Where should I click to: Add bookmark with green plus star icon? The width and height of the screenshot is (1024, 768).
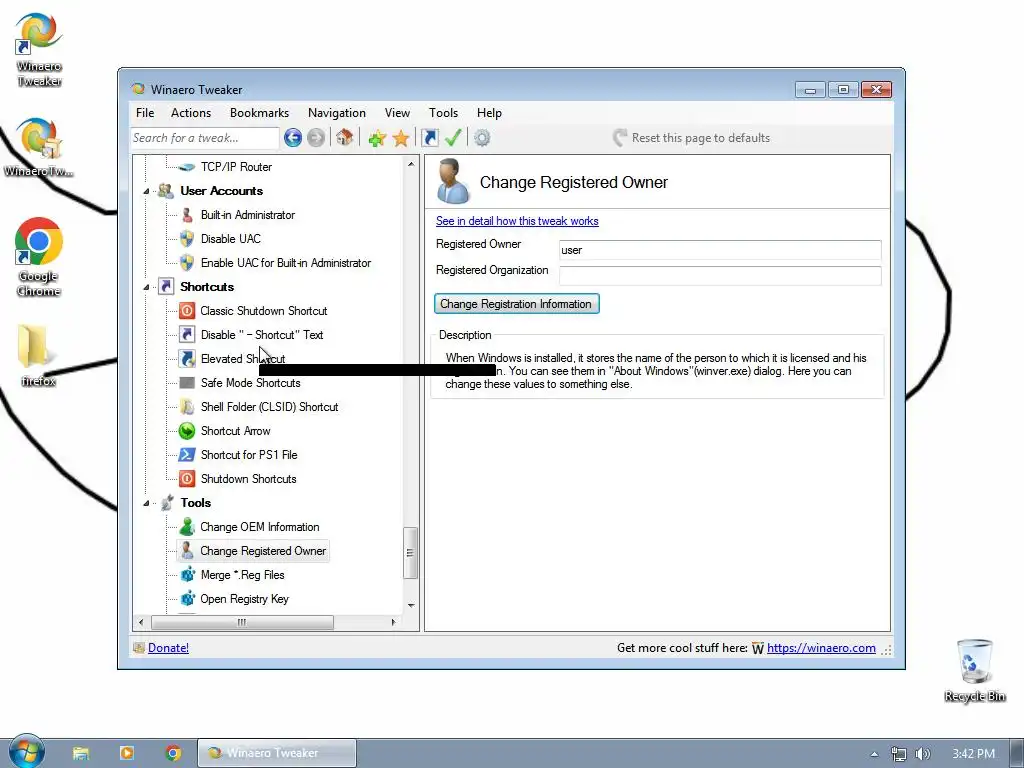coord(377,138)
